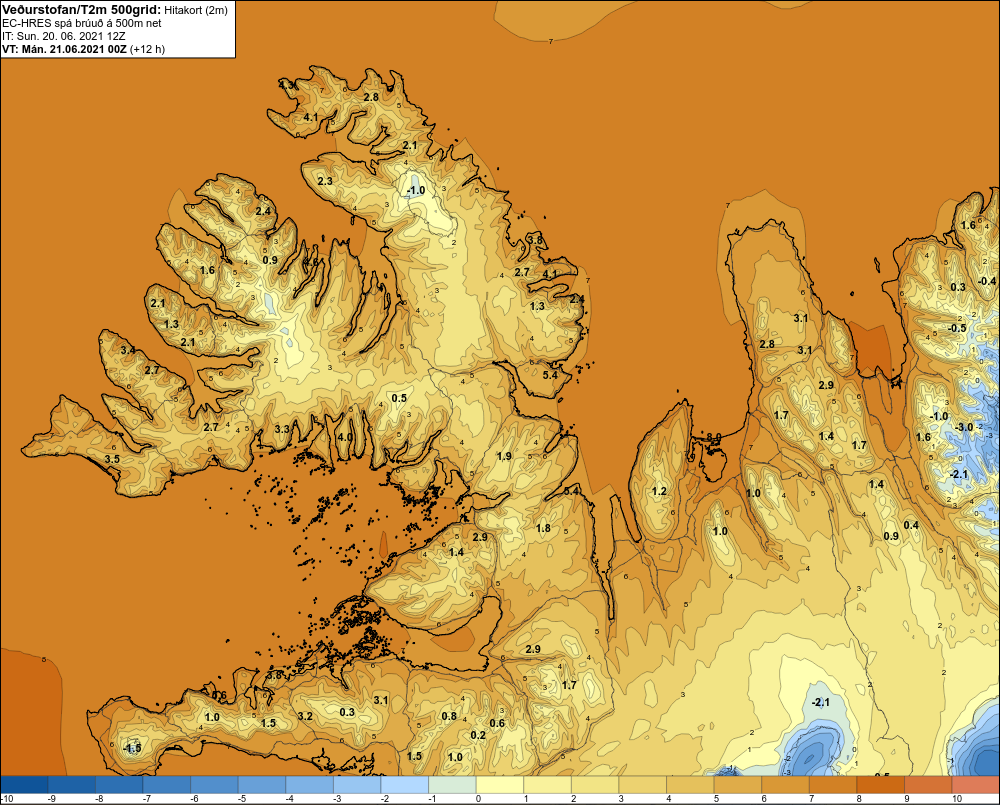
Task: Click the legend swatch between -1 and 0
Action: pyautogui.click(x=452, y=784)
